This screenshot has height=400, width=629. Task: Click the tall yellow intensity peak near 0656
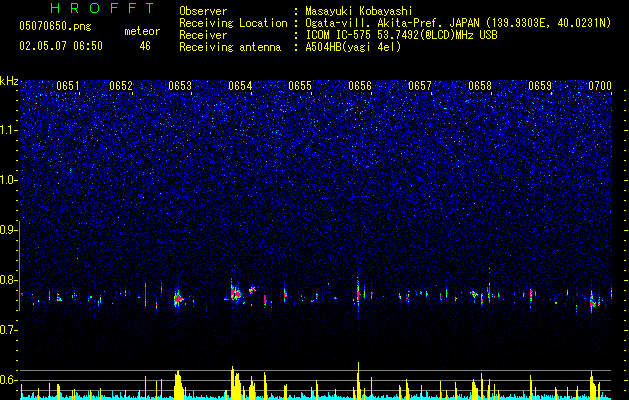point(358,380)
